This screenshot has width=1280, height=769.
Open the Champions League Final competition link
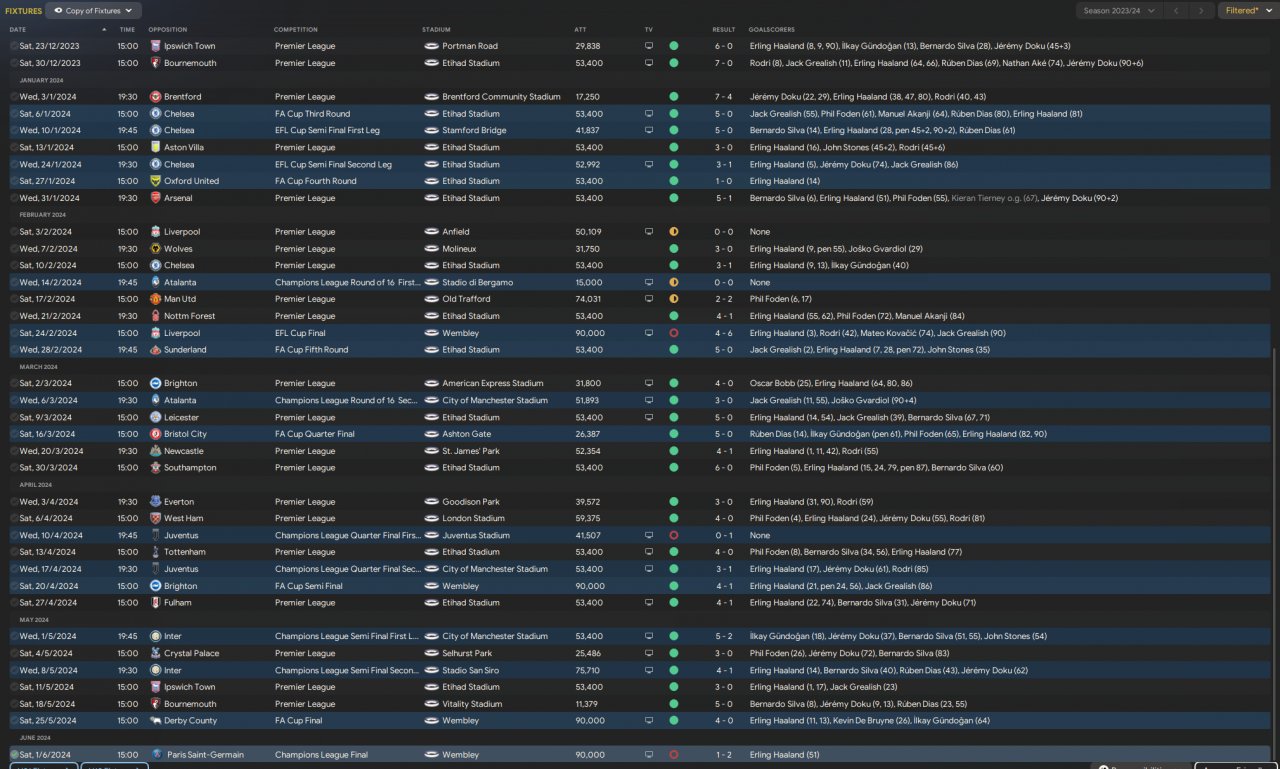pyautogui.click(x=321, y=755)
